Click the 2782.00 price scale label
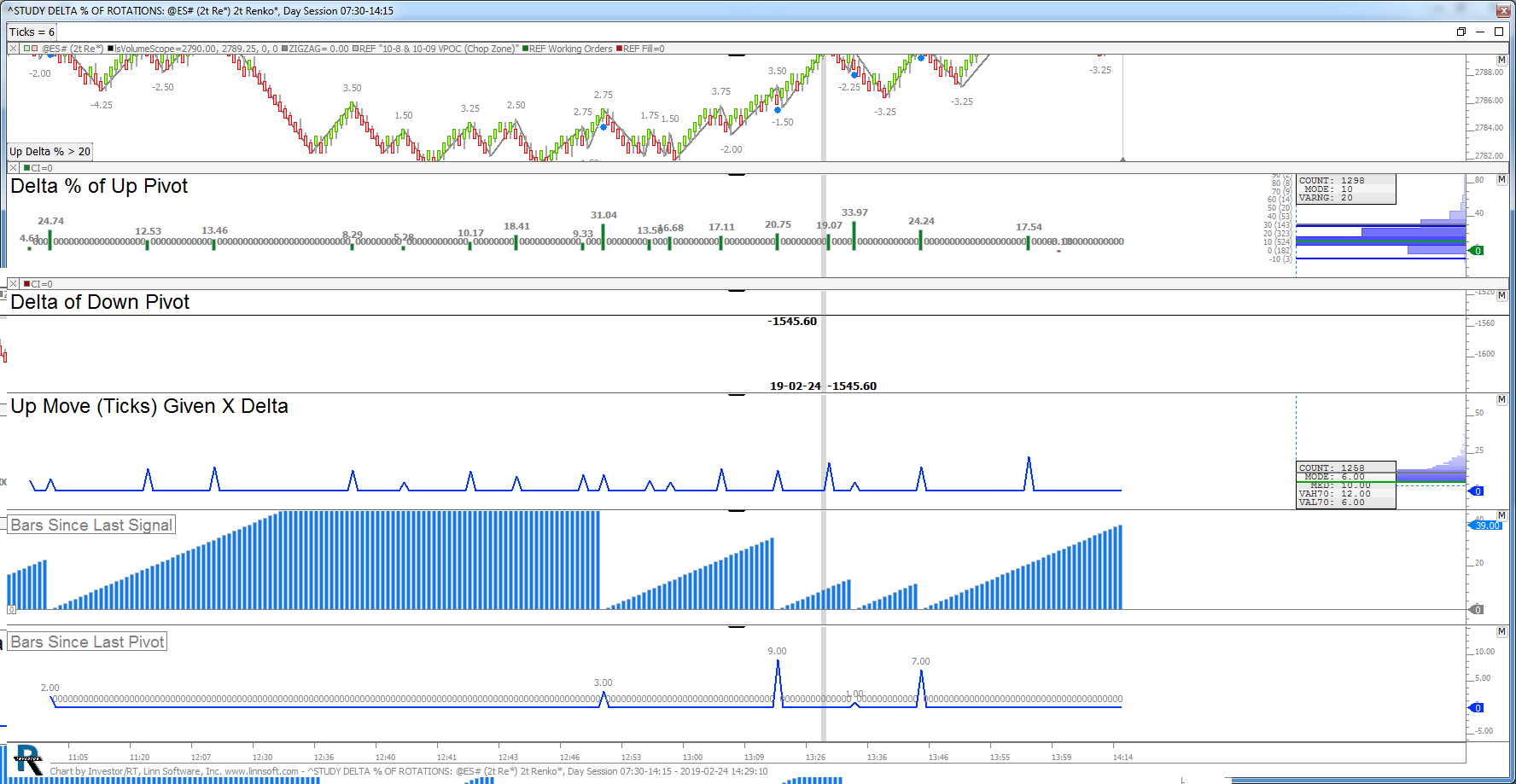This screenshot has height=784, width=1516. pyautogui.click(x=1490, y=156)
